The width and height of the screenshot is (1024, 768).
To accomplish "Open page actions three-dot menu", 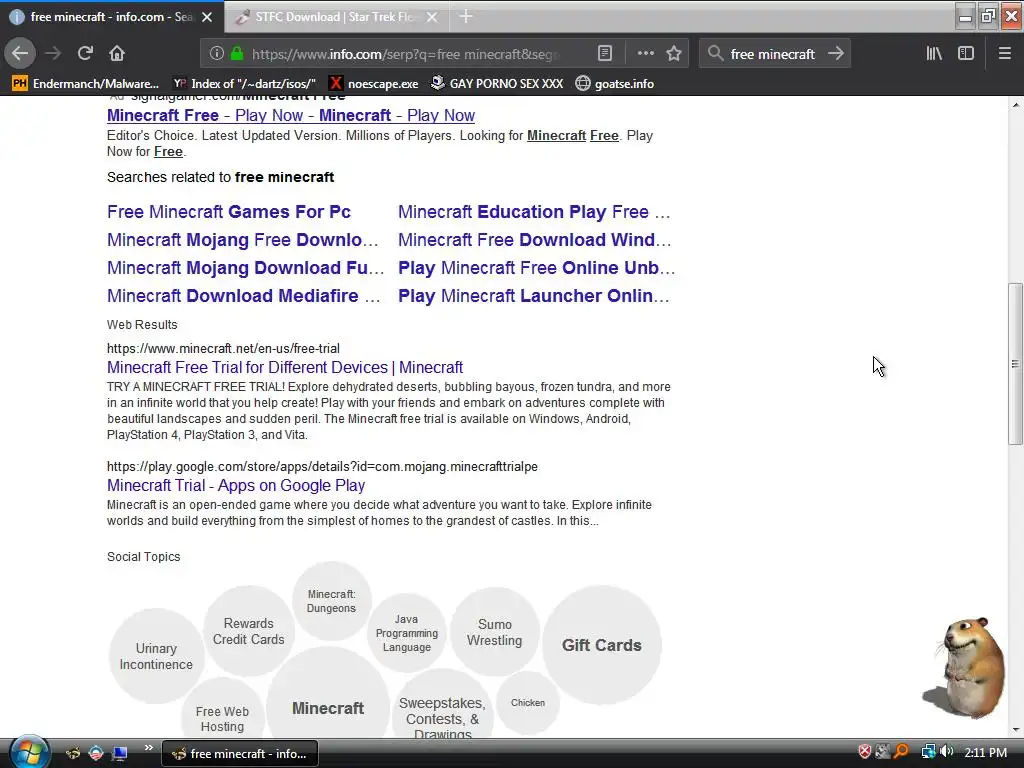I will coord(645,54).
